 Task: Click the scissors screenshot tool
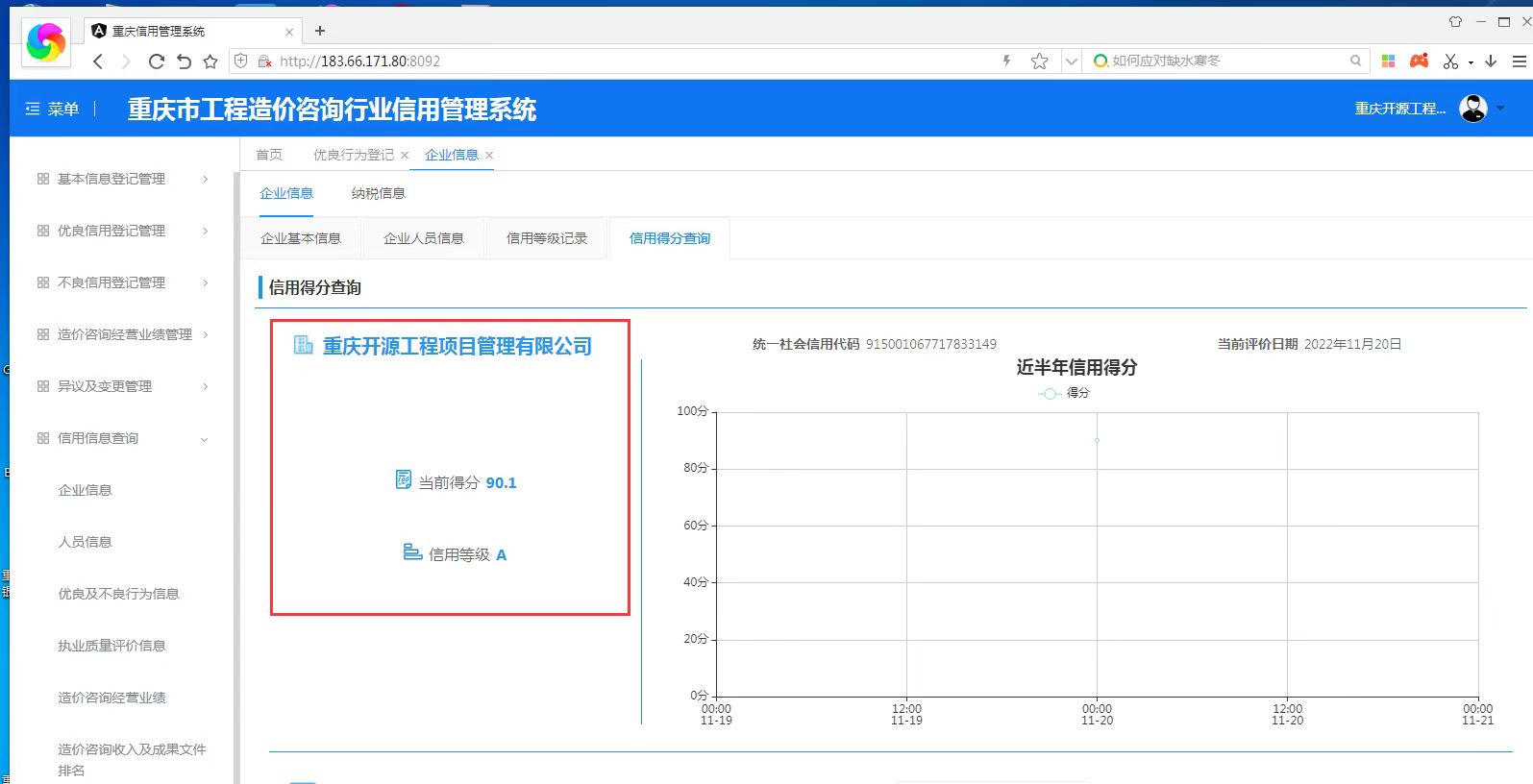click(x=1450, y=61)
